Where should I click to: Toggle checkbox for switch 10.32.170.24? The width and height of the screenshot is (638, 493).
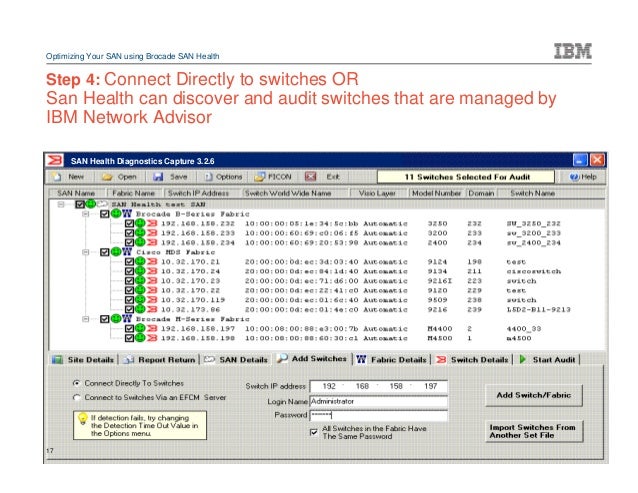[x=129, y=271]
